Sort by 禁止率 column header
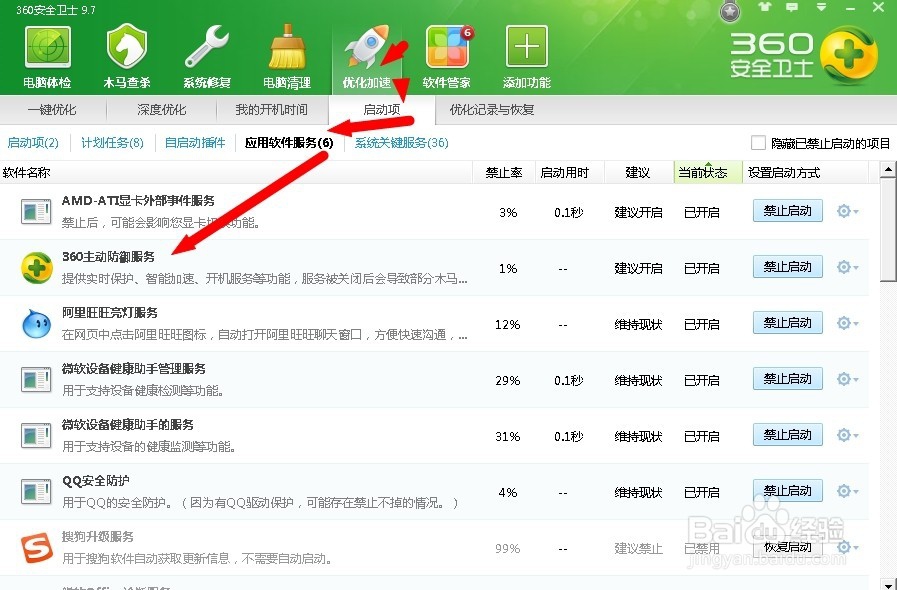 (503, 172)
